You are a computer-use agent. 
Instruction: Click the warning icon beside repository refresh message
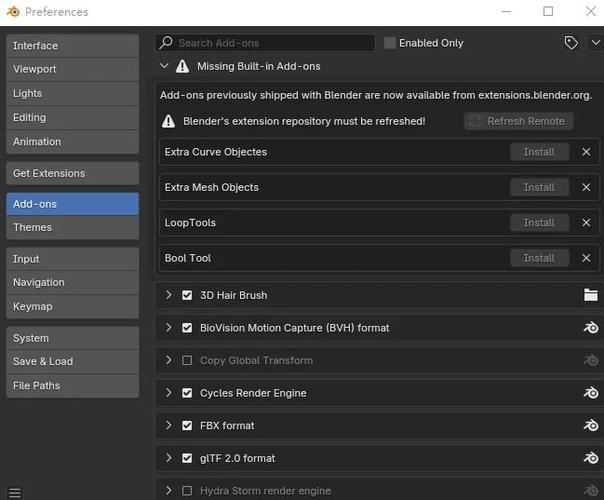pos(168,121)
